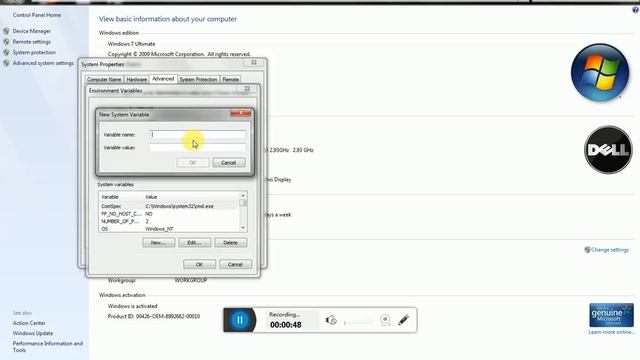Select the FP_NO_HOST_C... variable row
640x360 pixels.
(169, 214)
